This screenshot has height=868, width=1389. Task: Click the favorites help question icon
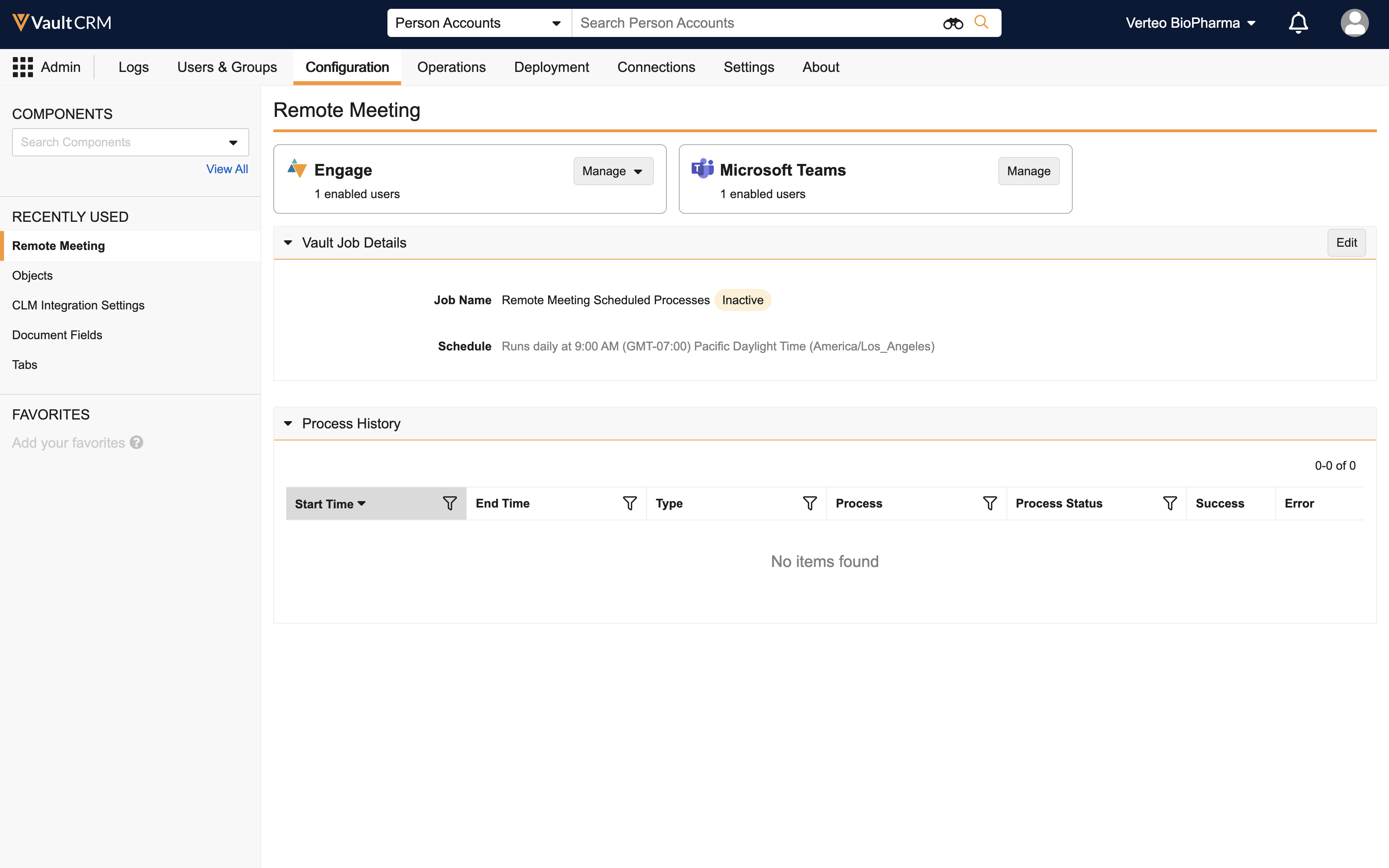coord(137,442)
